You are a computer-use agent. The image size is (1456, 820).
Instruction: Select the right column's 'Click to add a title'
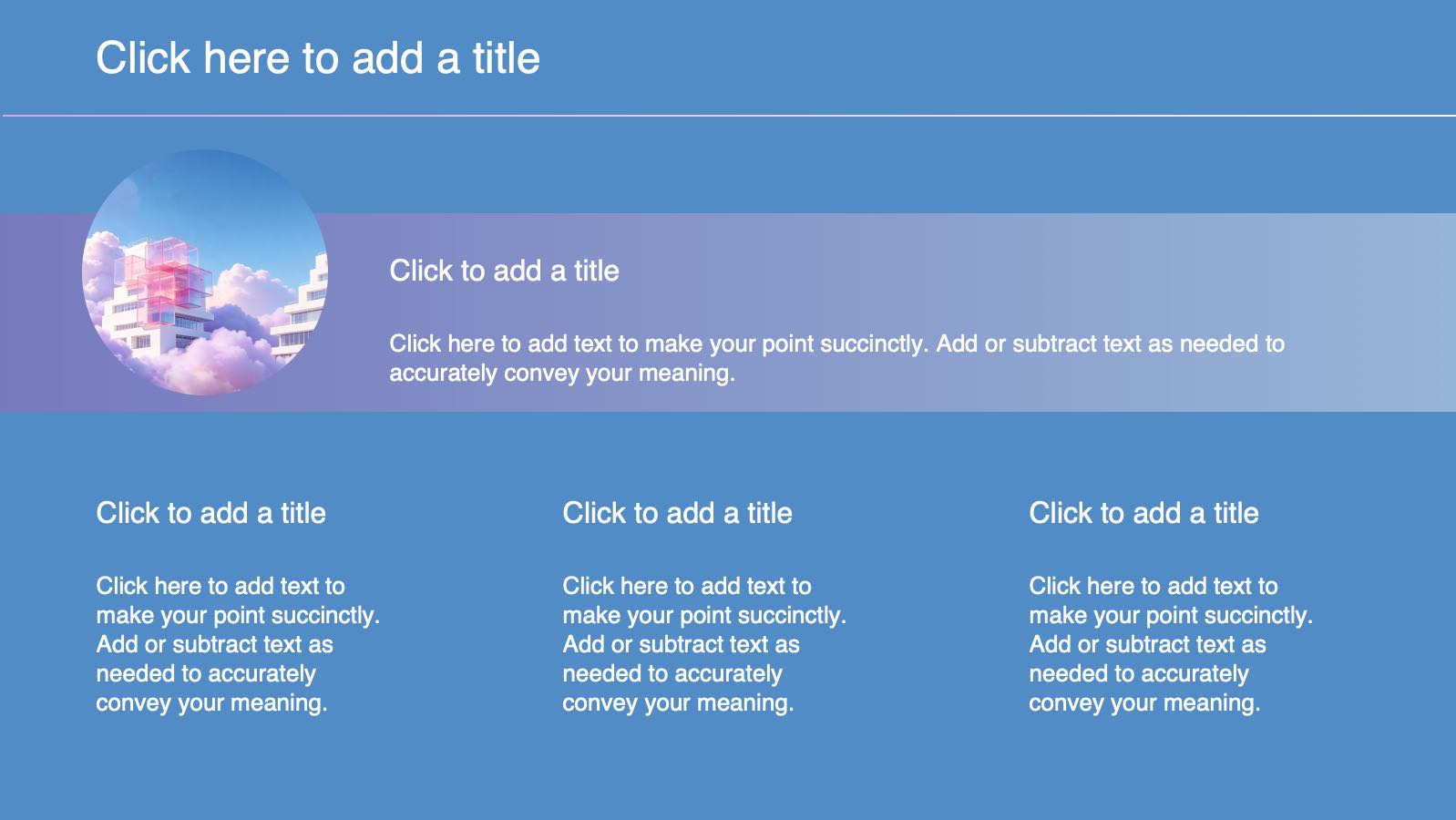click(x=1143, y=513)
